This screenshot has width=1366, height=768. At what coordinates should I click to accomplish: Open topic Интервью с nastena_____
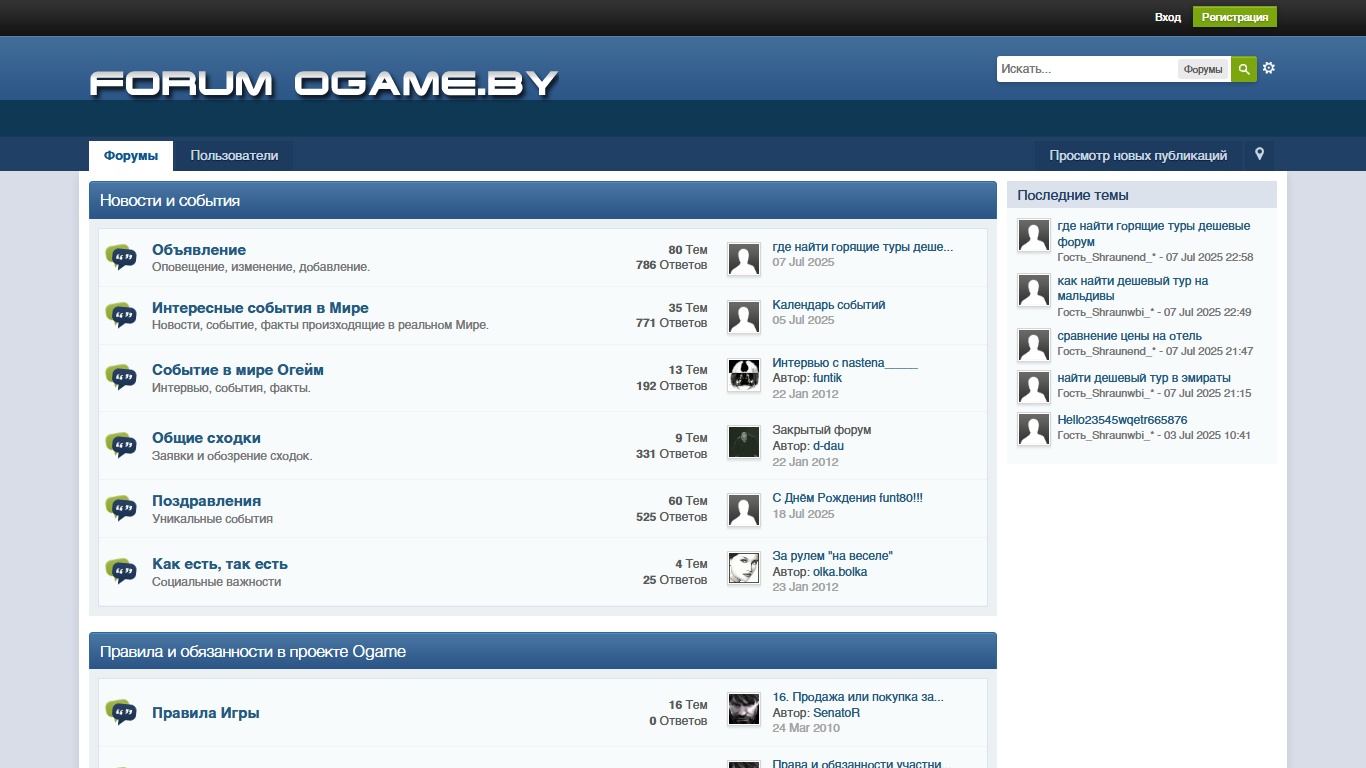[x=845, y=363]
